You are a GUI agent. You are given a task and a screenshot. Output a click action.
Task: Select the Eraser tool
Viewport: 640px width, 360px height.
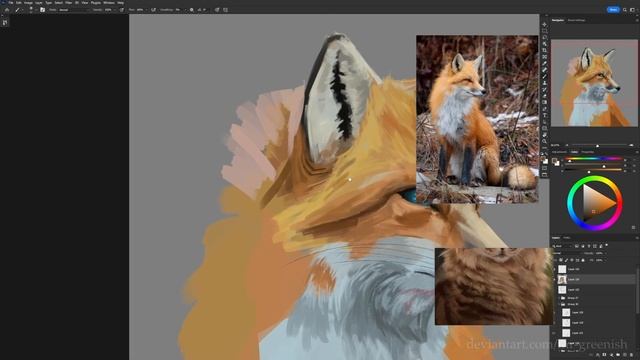coord(544,96)
